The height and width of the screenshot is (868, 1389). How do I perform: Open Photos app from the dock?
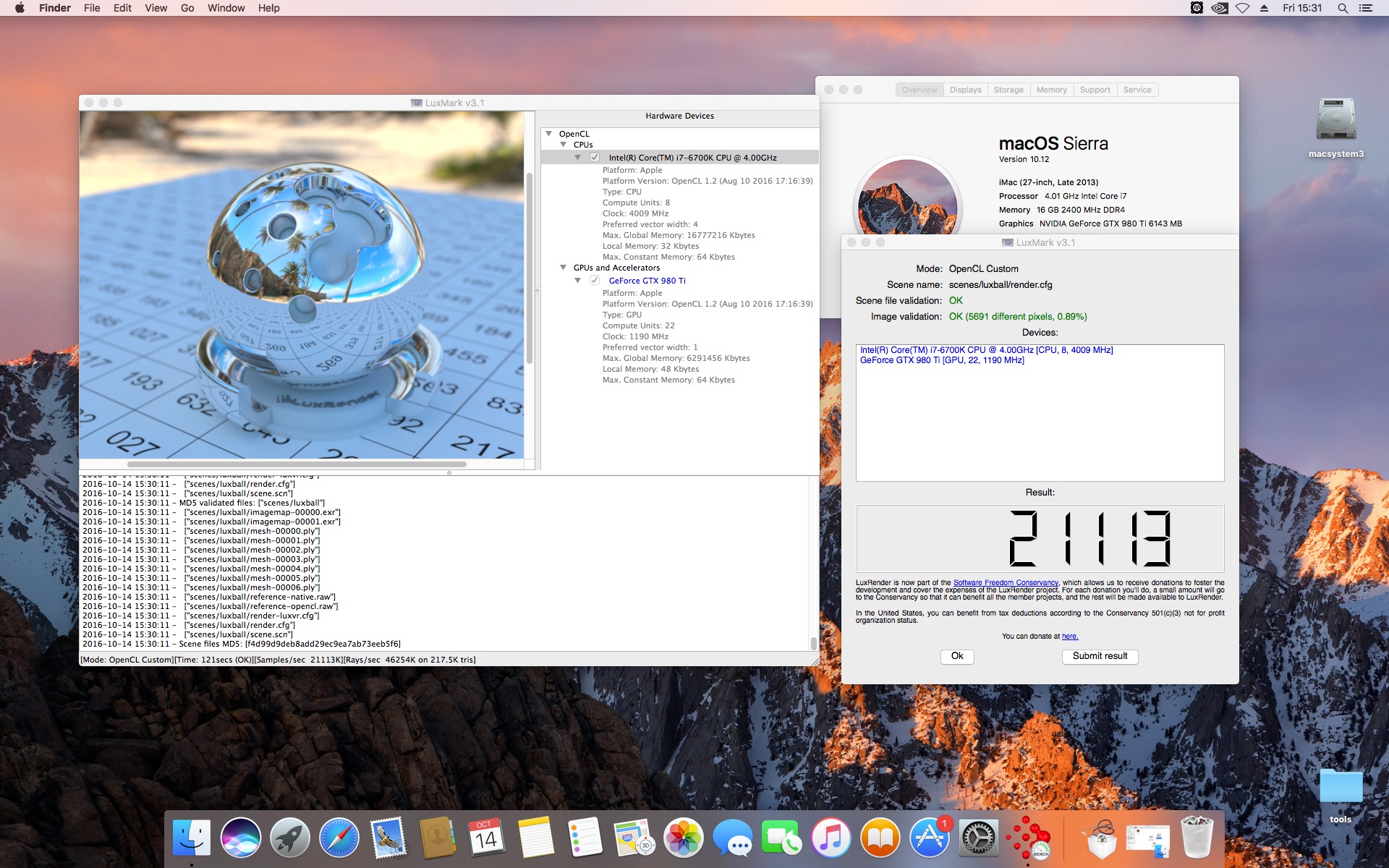[683, 838]
